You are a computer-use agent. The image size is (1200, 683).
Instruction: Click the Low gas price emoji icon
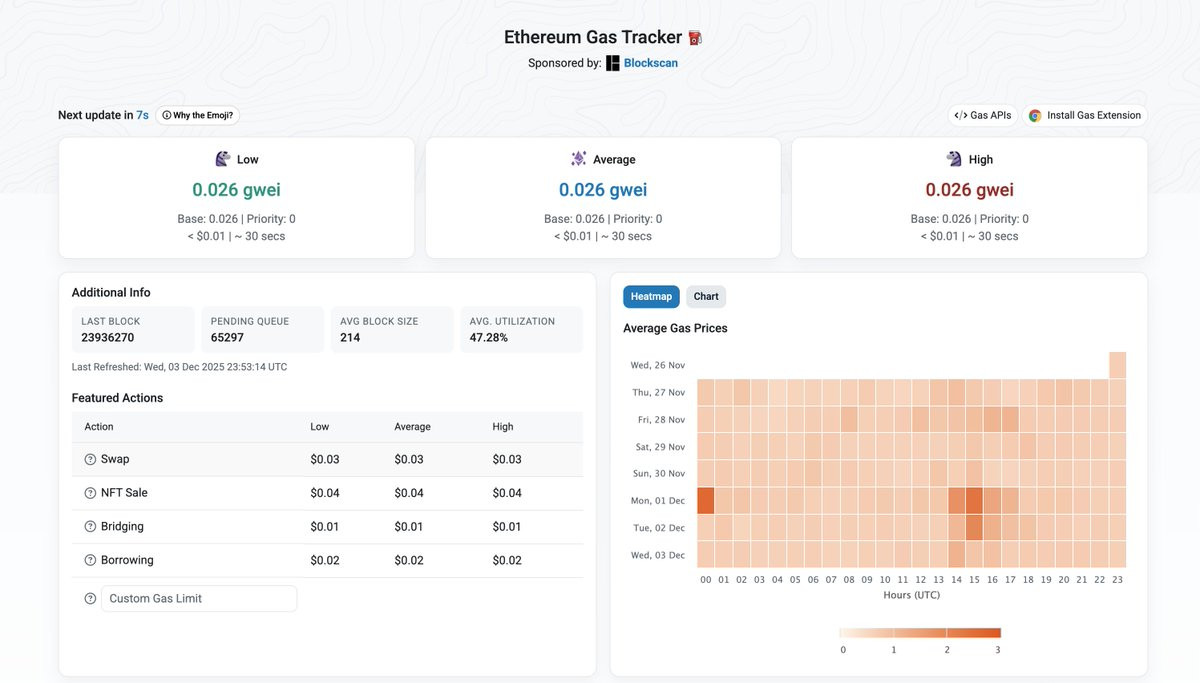pos(223,159)
